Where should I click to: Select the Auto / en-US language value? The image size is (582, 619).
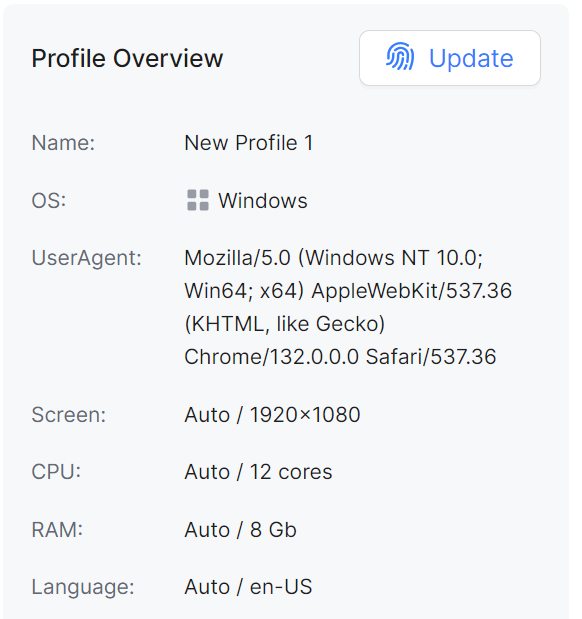pos(248,587)
